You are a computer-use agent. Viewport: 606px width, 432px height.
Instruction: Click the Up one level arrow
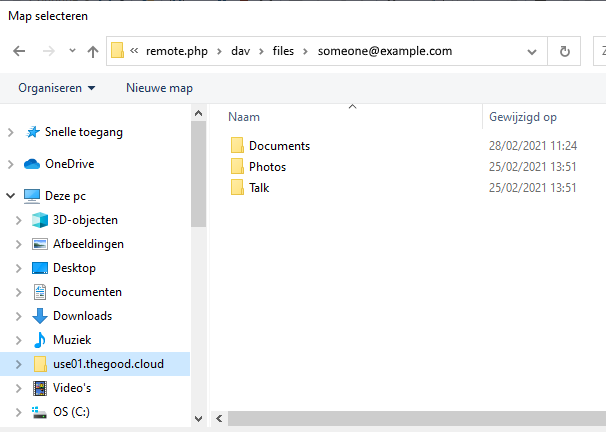coord(93,51)
